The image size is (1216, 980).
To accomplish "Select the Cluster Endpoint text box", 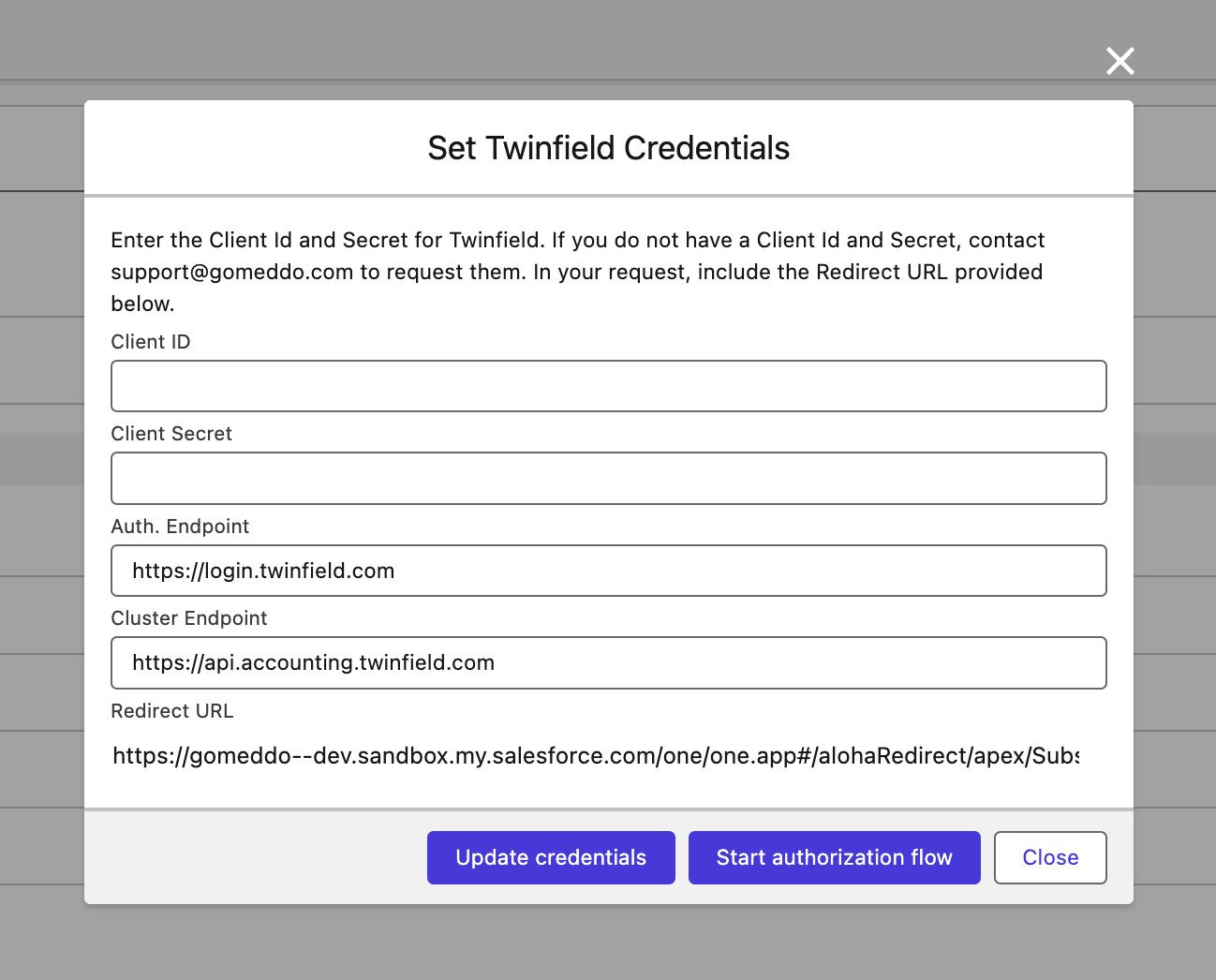I will coord(608,662).
